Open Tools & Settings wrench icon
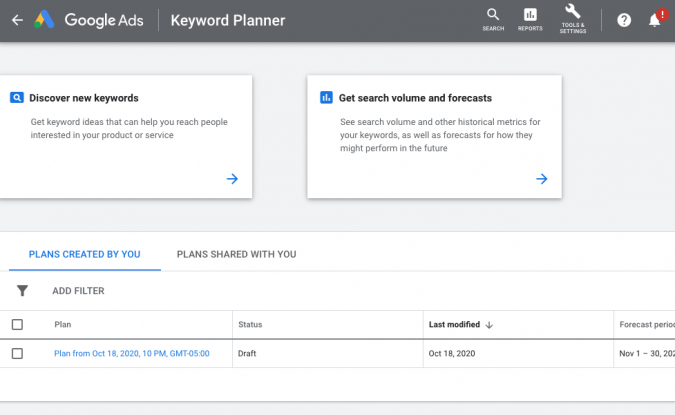 [x=573, y=19]
